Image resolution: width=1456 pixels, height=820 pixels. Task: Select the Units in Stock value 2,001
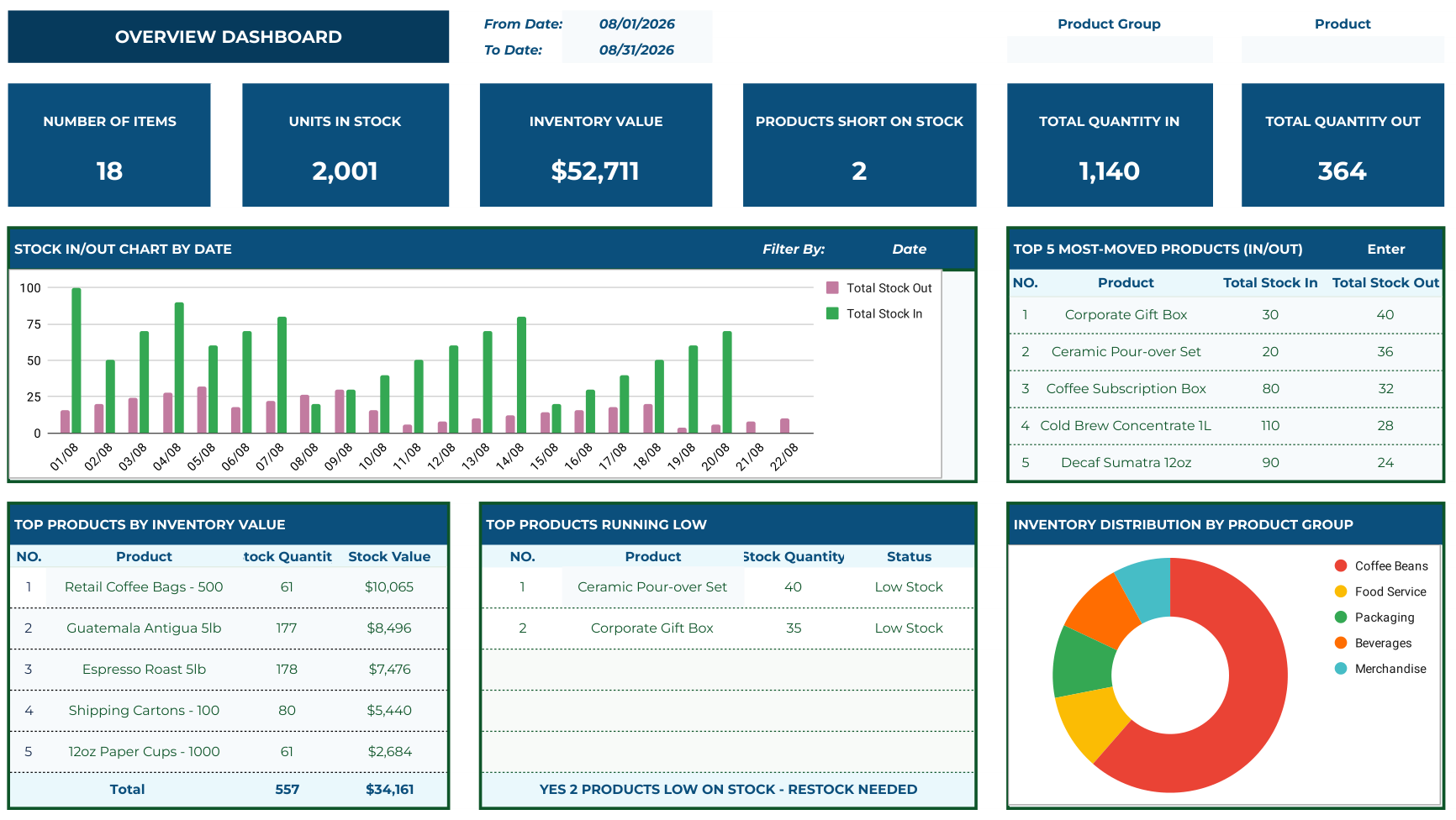(345, 171)
